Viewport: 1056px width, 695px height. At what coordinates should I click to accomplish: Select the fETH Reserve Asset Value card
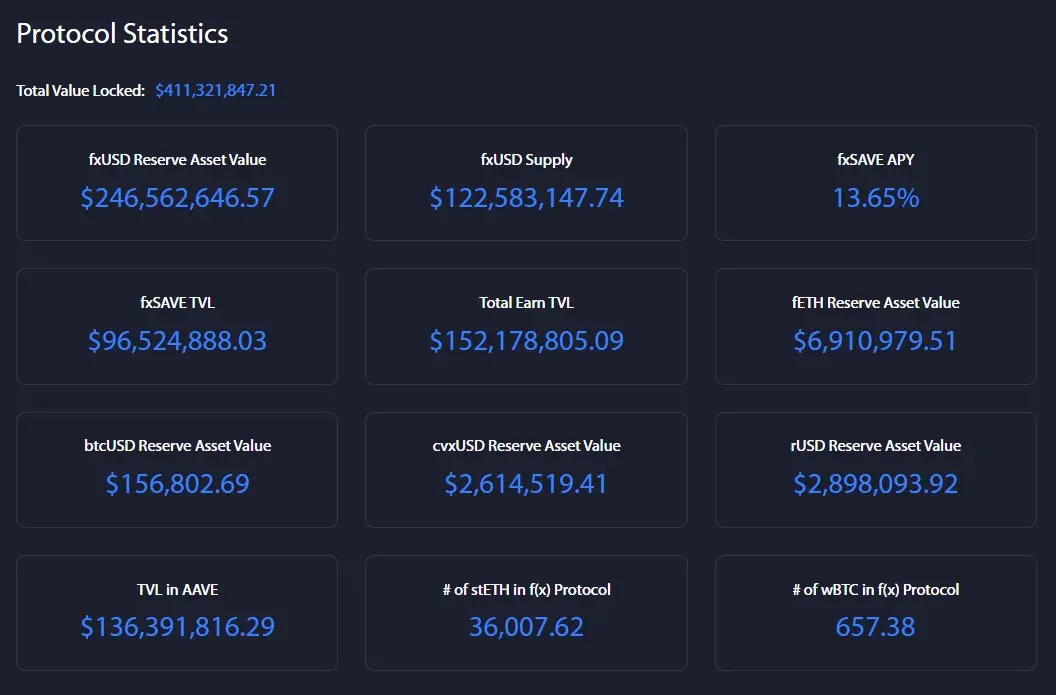pyautogui.click(x=876, y=326)
